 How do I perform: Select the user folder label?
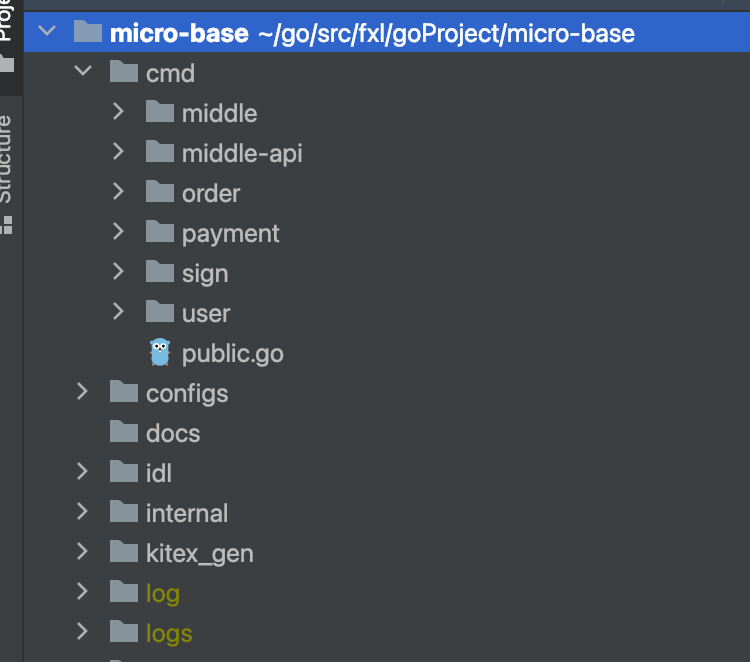206,313
